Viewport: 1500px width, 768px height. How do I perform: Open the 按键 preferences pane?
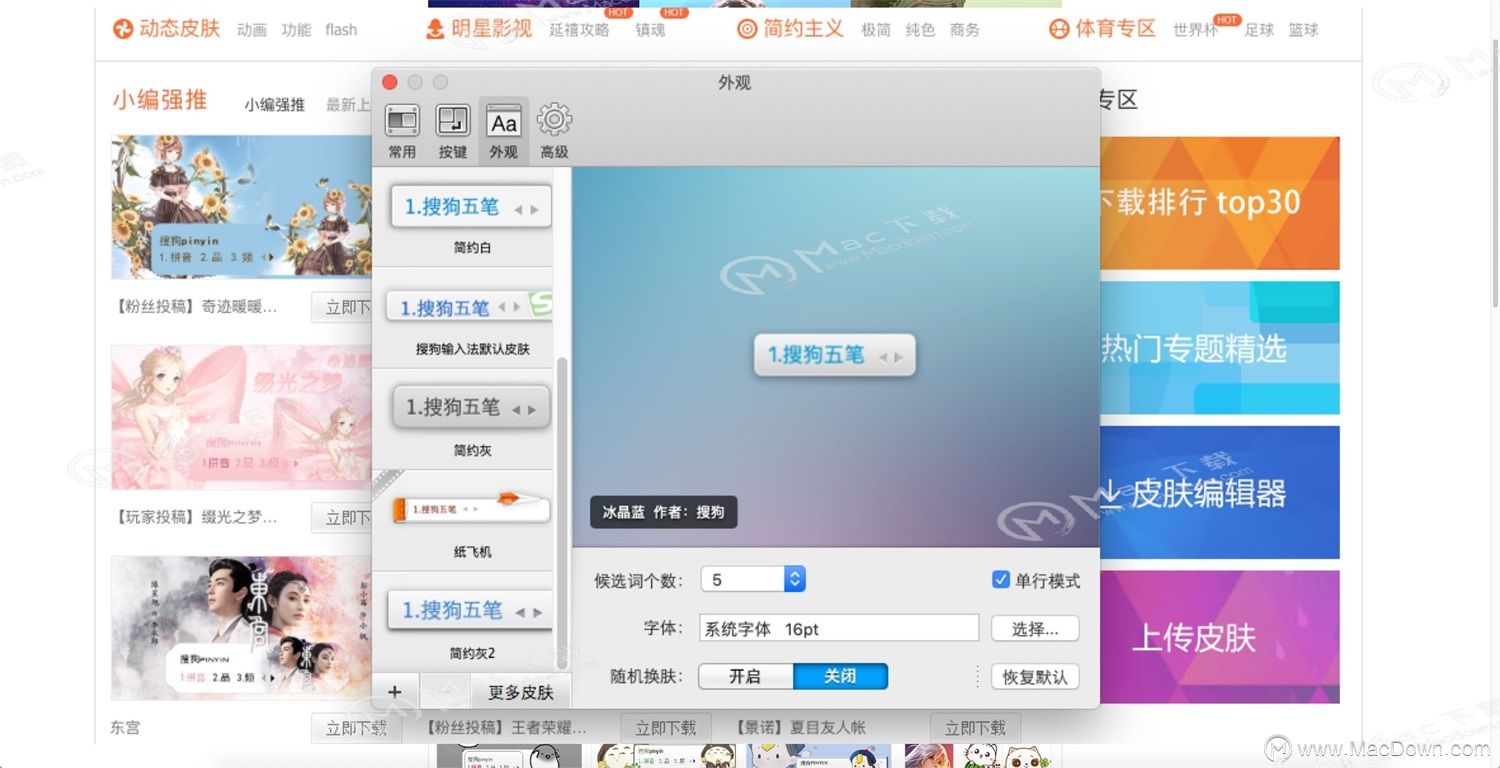pos(453,131)
